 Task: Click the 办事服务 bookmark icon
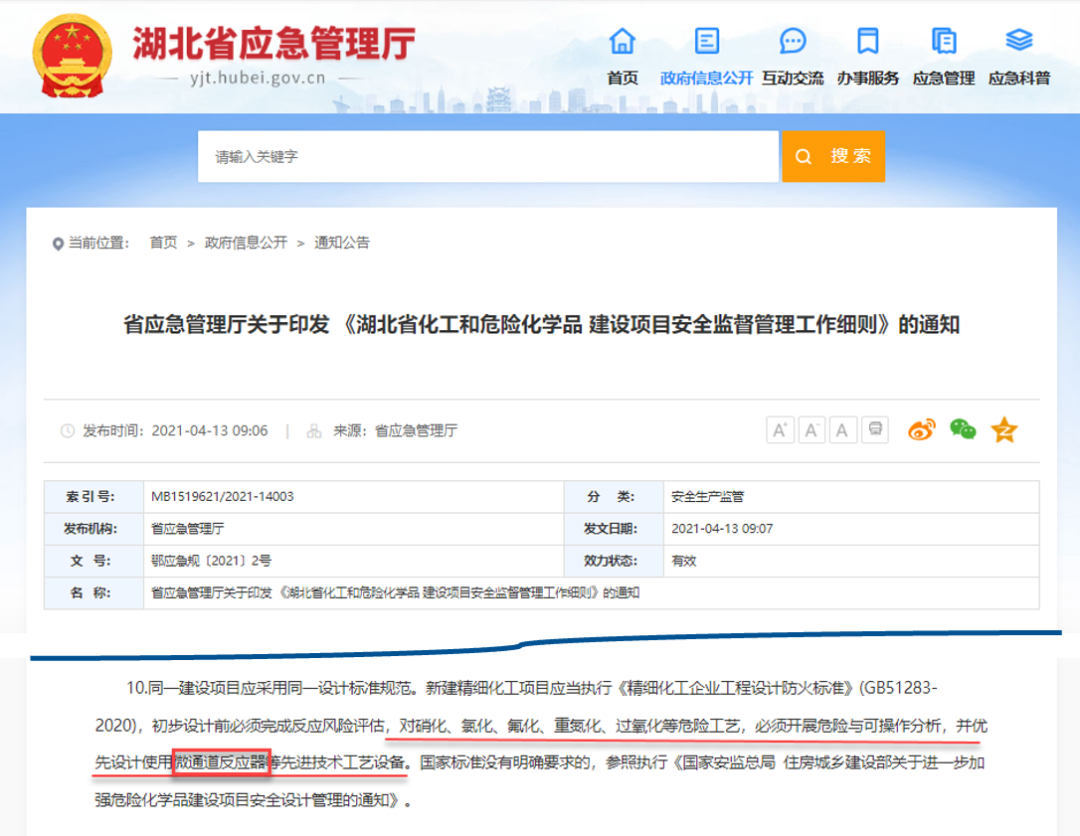(868, 41)
